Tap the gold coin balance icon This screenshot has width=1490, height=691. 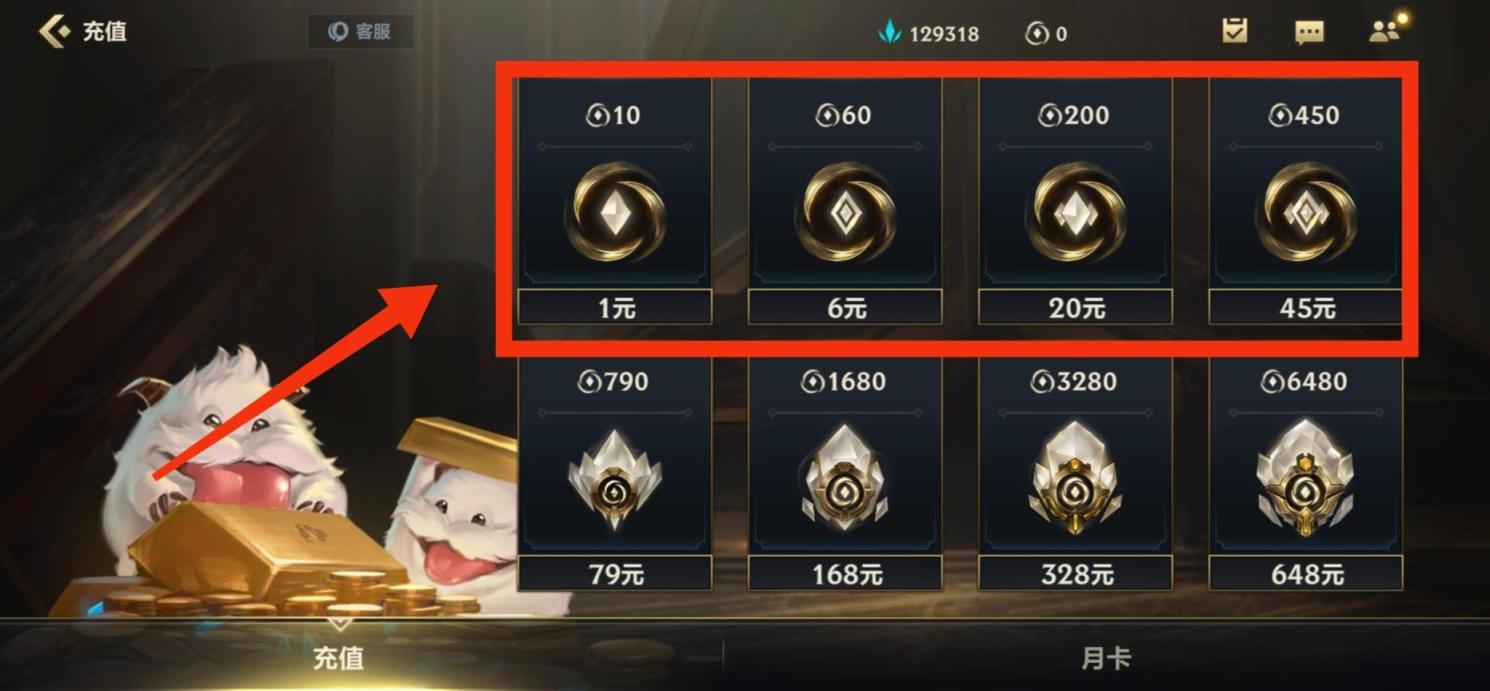click(1036, 33)
